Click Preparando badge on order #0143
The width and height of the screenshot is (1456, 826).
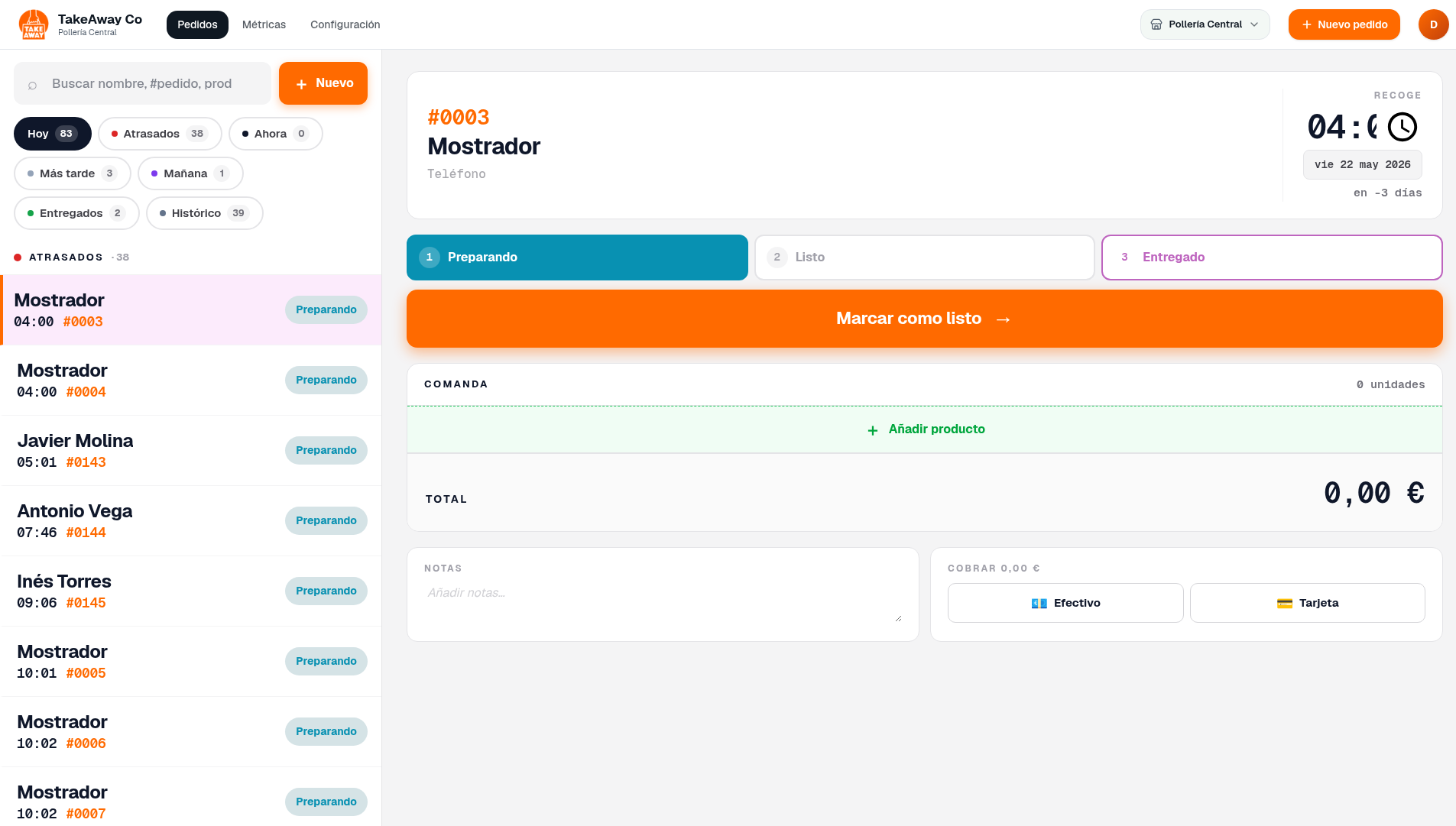[326, 450]
